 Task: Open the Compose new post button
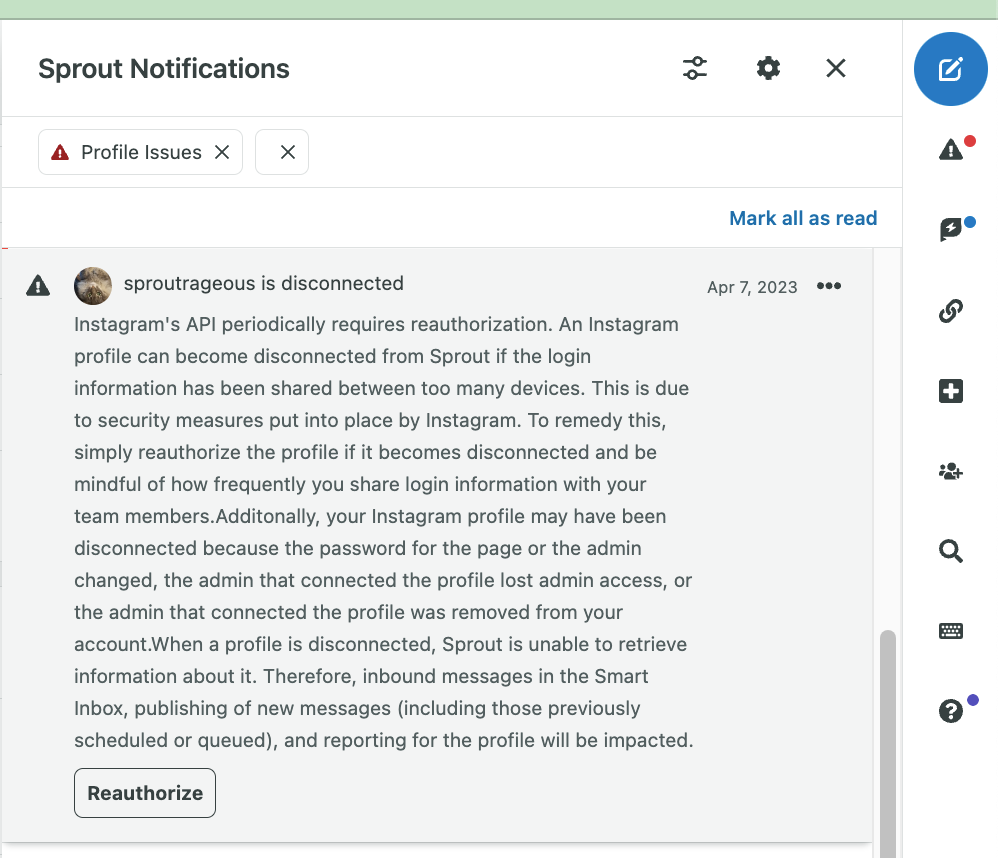[x=950, y=69]
